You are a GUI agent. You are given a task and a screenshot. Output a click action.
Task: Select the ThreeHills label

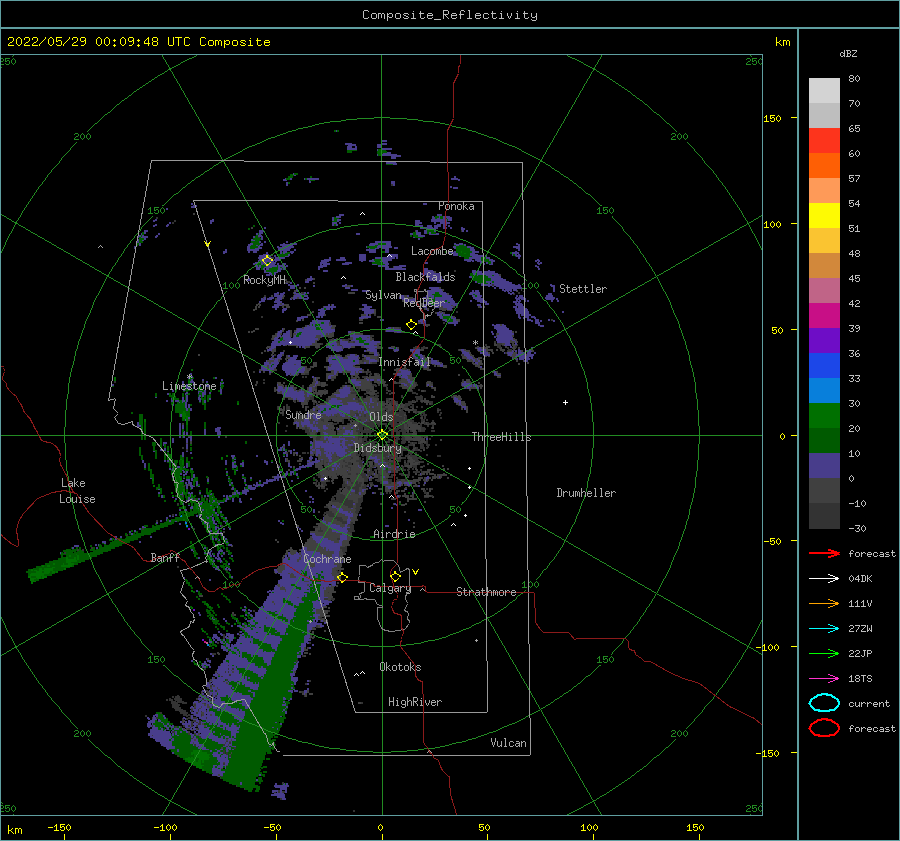(502, 437)
